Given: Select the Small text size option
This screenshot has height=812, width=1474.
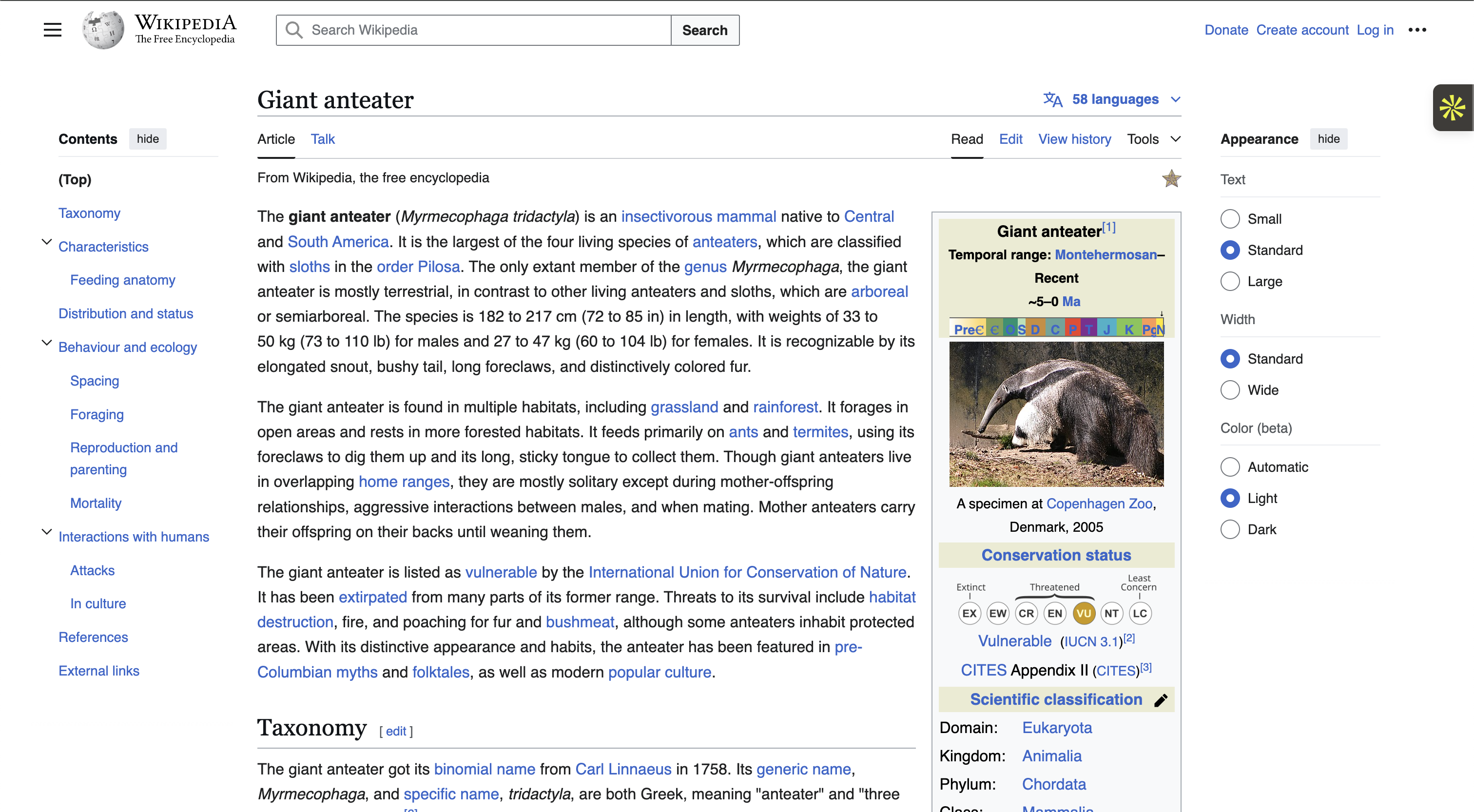Looking at the screenshot, I should click(1230, 219).
